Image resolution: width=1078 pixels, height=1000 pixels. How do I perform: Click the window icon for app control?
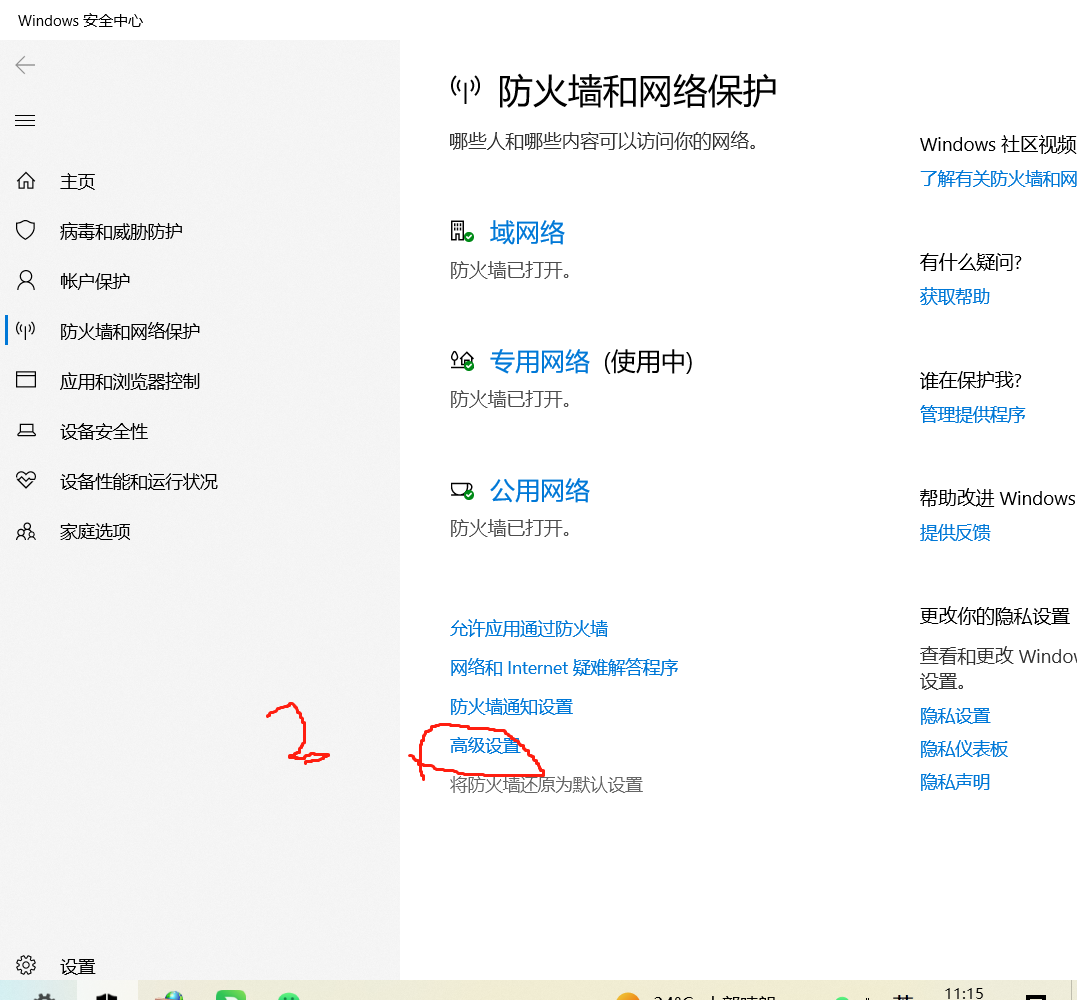tap(26, 380)
